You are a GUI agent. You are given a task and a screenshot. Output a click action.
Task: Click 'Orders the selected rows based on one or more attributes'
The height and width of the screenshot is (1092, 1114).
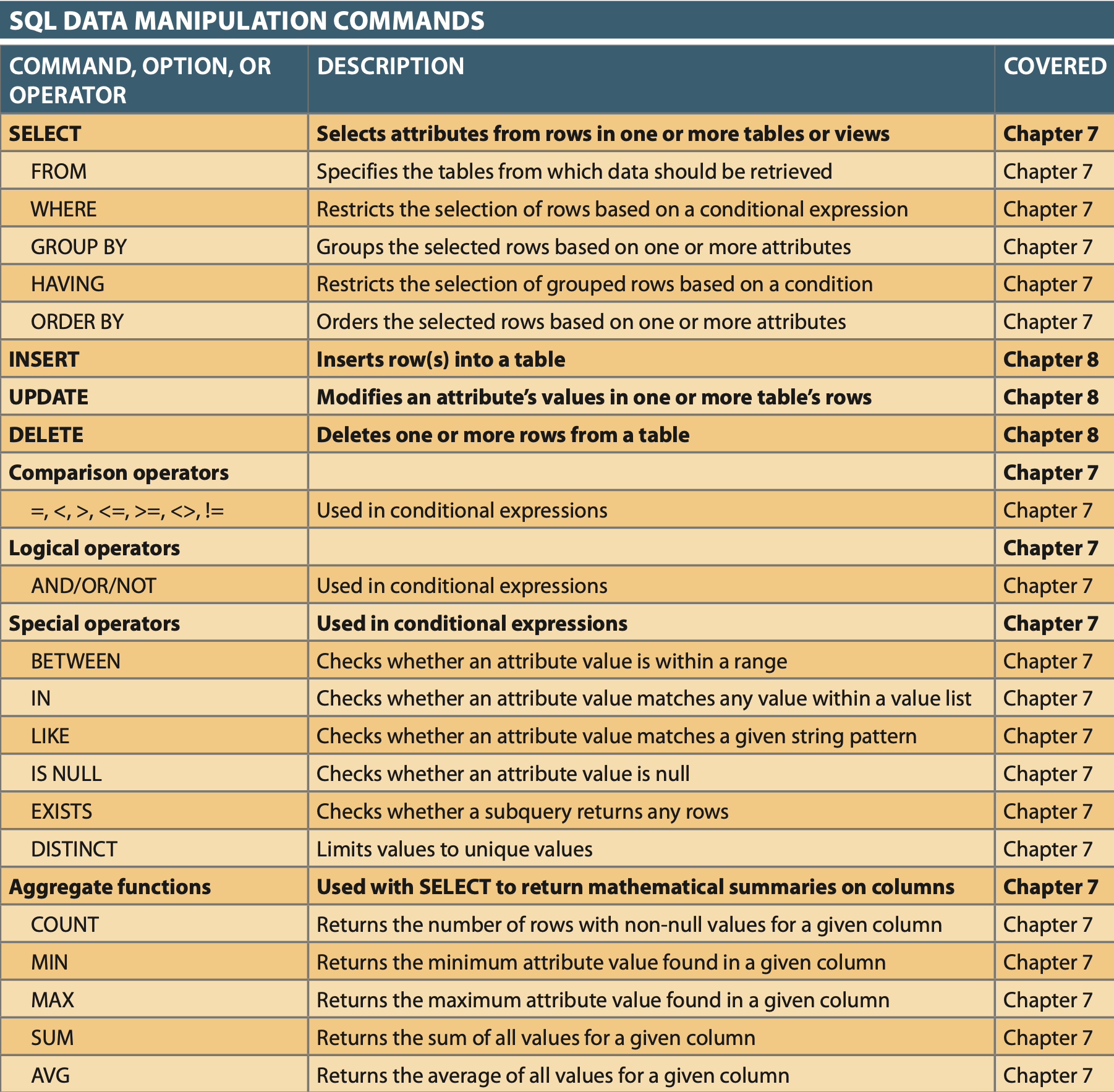581,322
